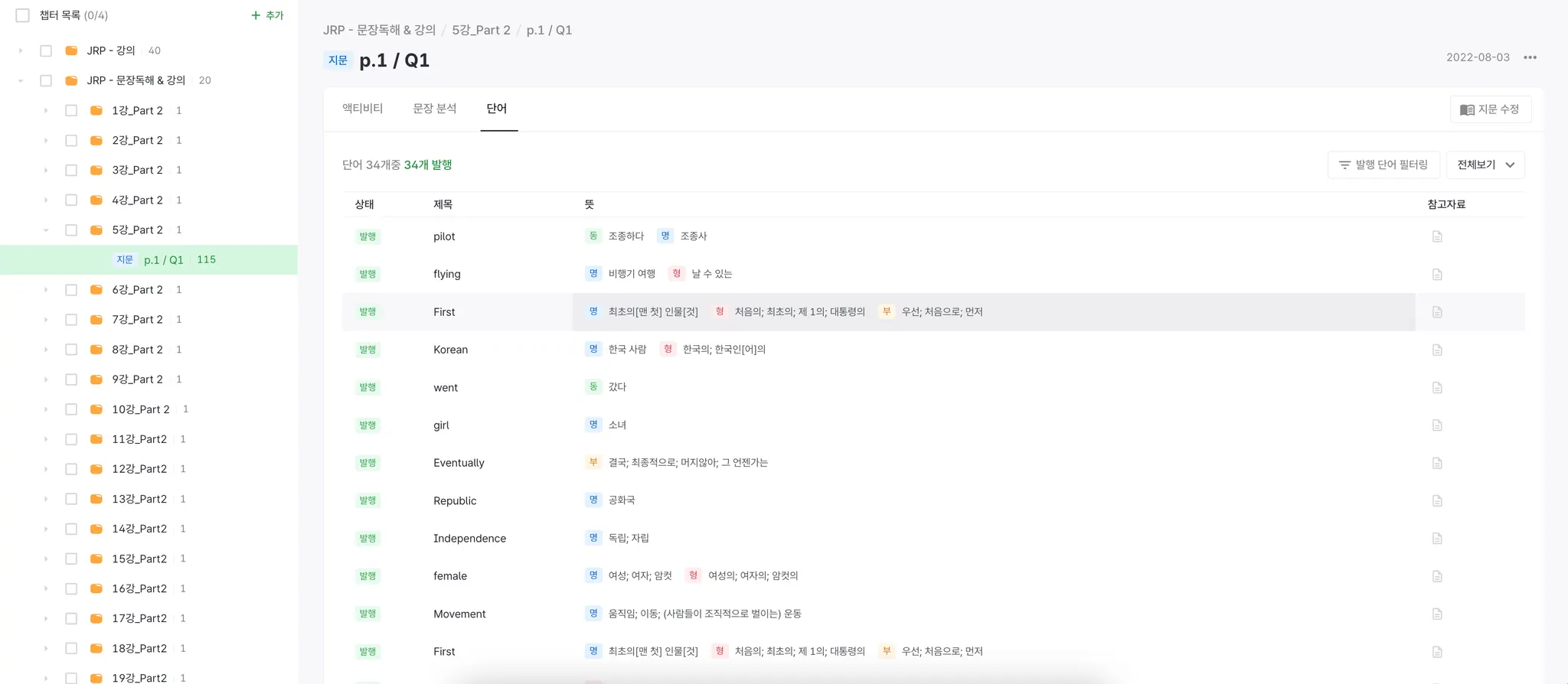Expand the 9강_Part 2 chapter
The image size is (1568, 684).
(46, 379)
